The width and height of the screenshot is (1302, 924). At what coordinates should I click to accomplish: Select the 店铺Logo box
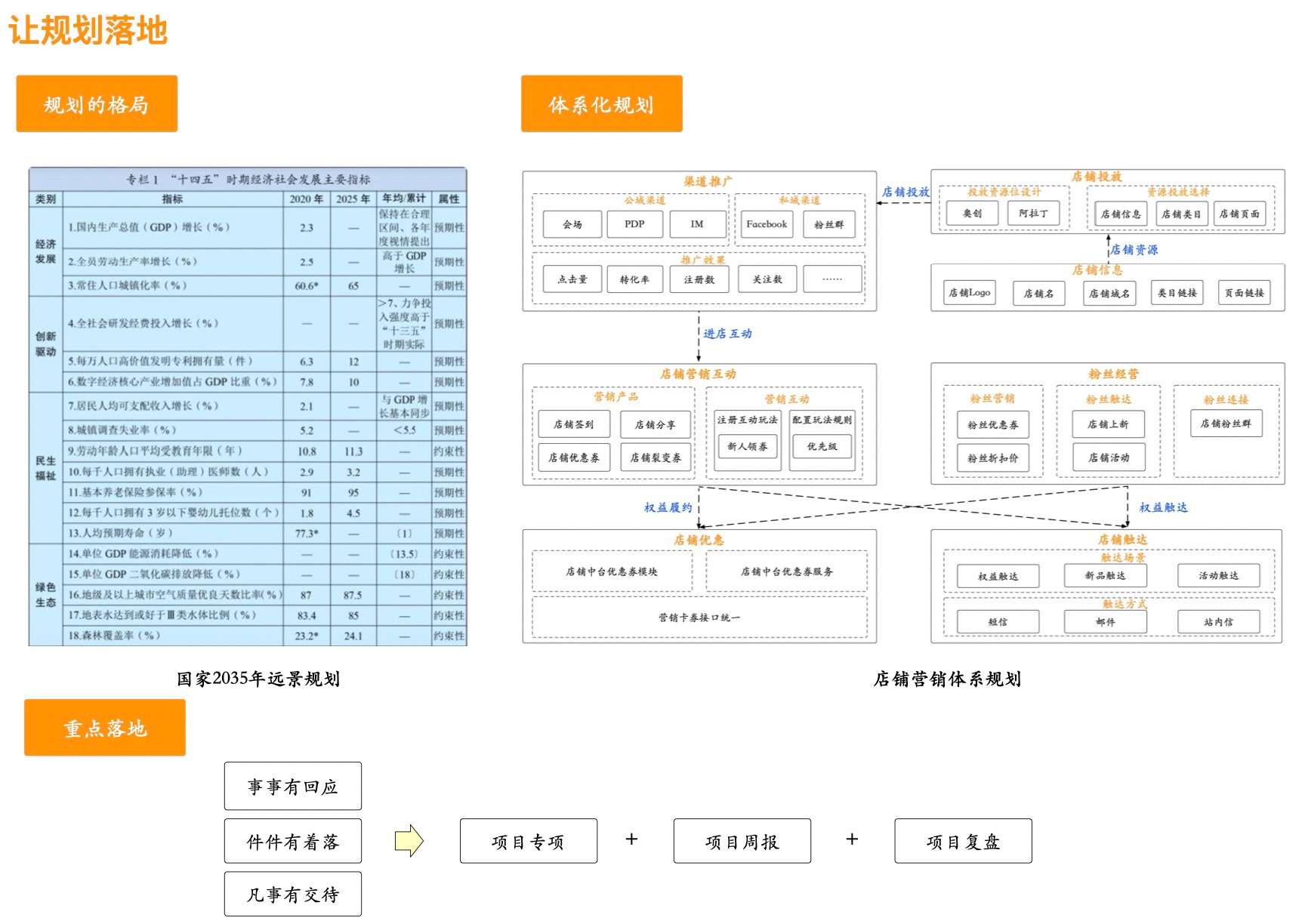(970, 293)
